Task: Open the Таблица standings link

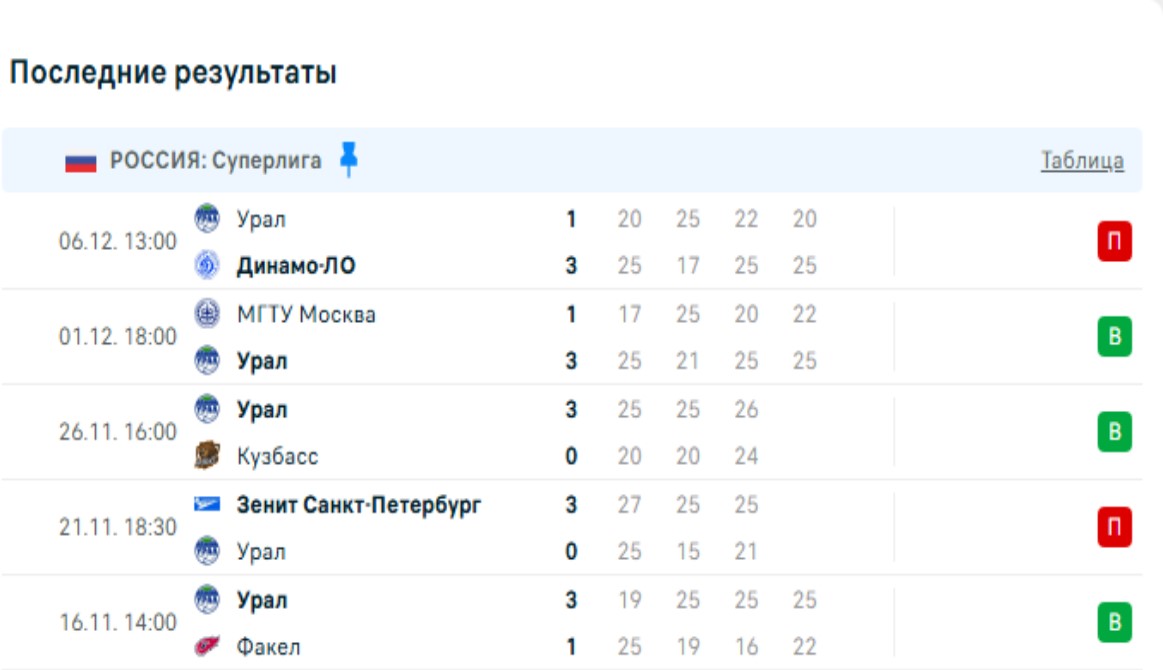Action: (x=1082, y=161)
